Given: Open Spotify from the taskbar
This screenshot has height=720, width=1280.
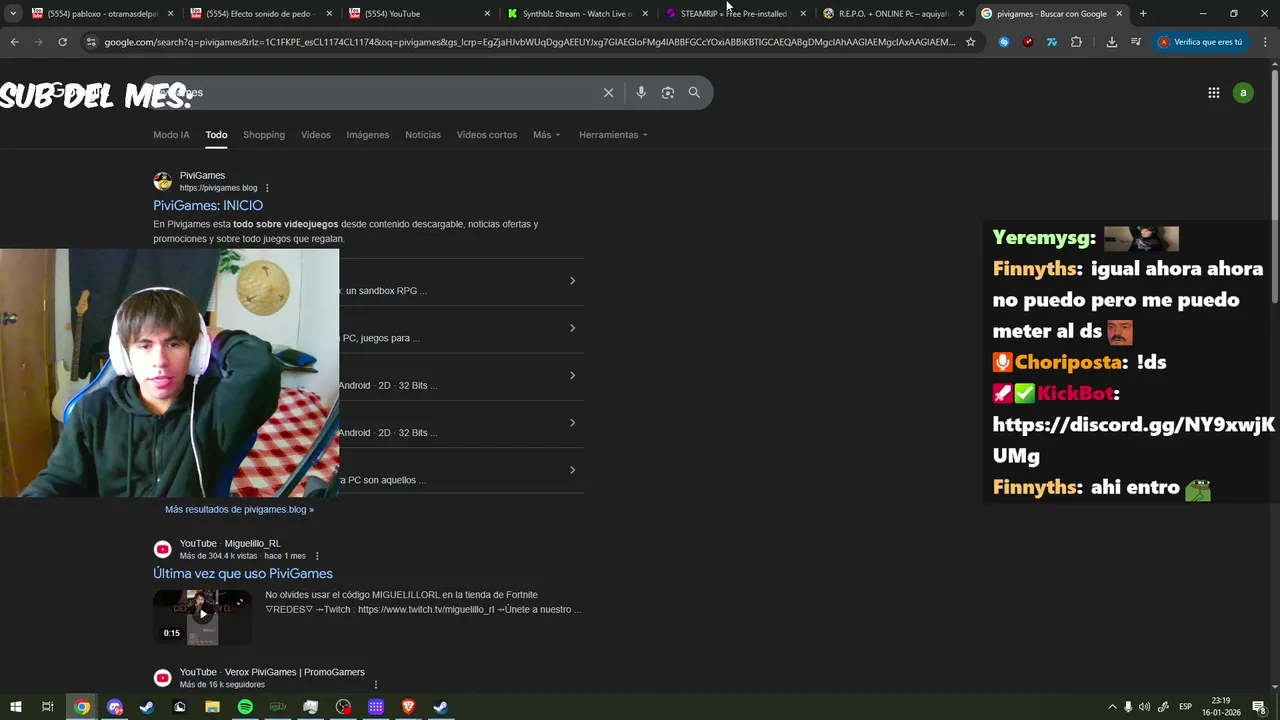Looking at the screenshot, I should click(x=245, y=707).
